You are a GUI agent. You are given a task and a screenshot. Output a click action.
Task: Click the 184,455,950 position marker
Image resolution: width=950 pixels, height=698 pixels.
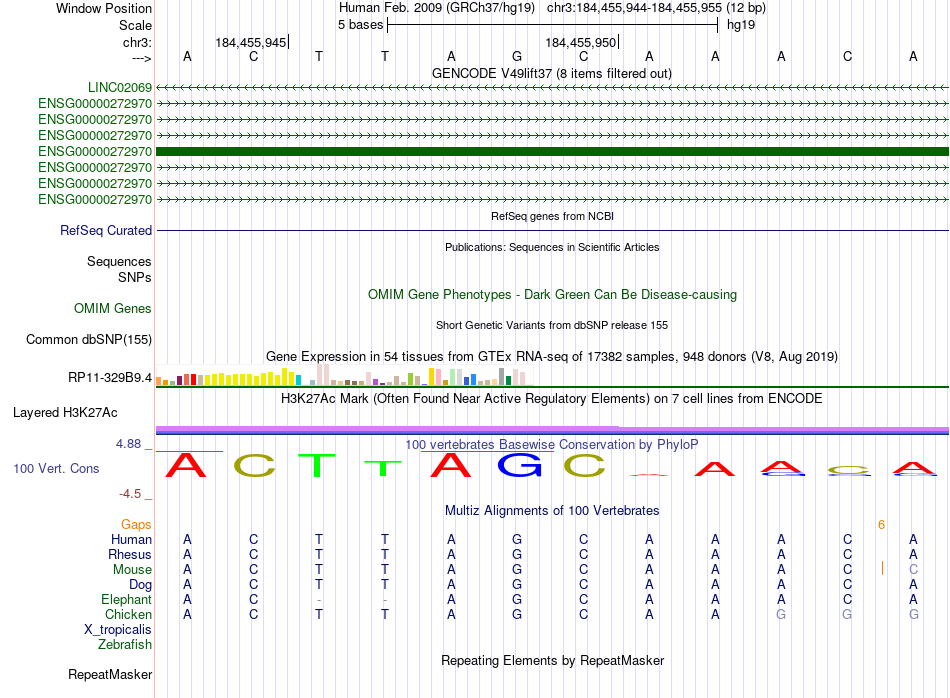[582, 42]
